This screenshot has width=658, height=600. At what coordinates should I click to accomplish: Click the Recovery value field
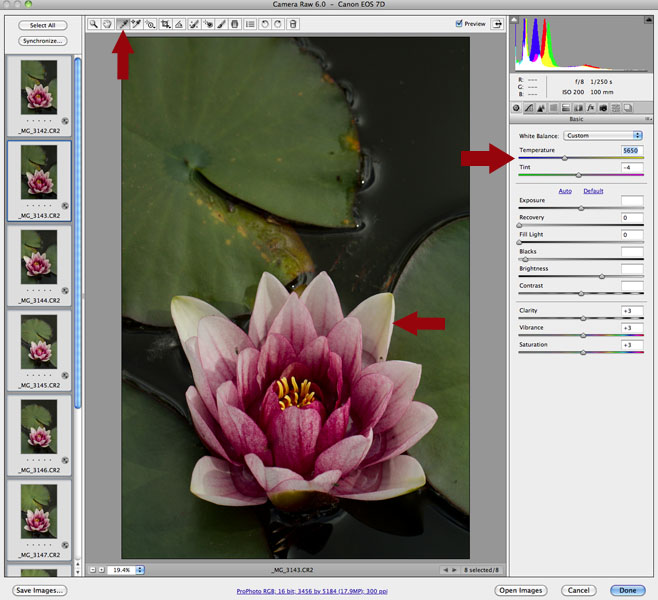pyautogui.click(x=632, y=218)
